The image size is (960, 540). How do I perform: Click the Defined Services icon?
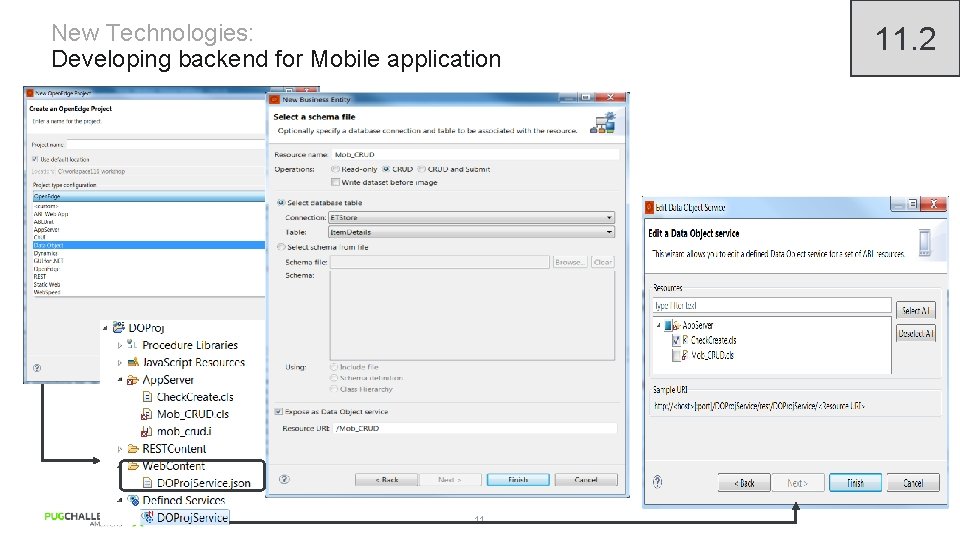133,500
